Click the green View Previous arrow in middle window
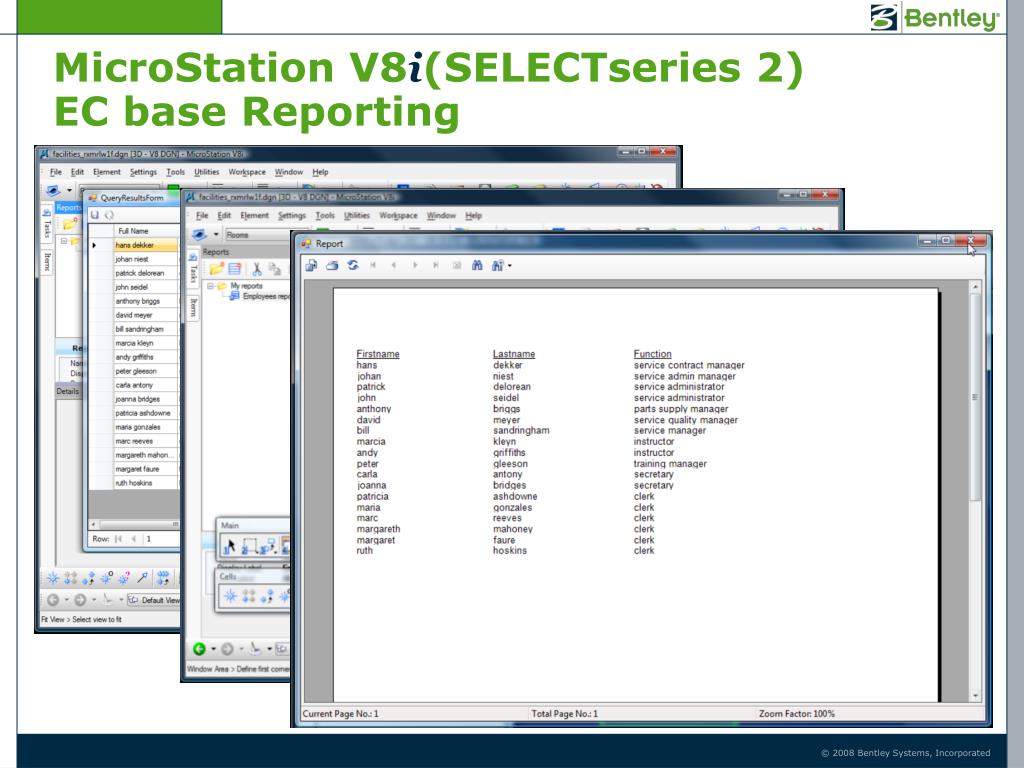The image size is (1024, 768). [199, 648]
